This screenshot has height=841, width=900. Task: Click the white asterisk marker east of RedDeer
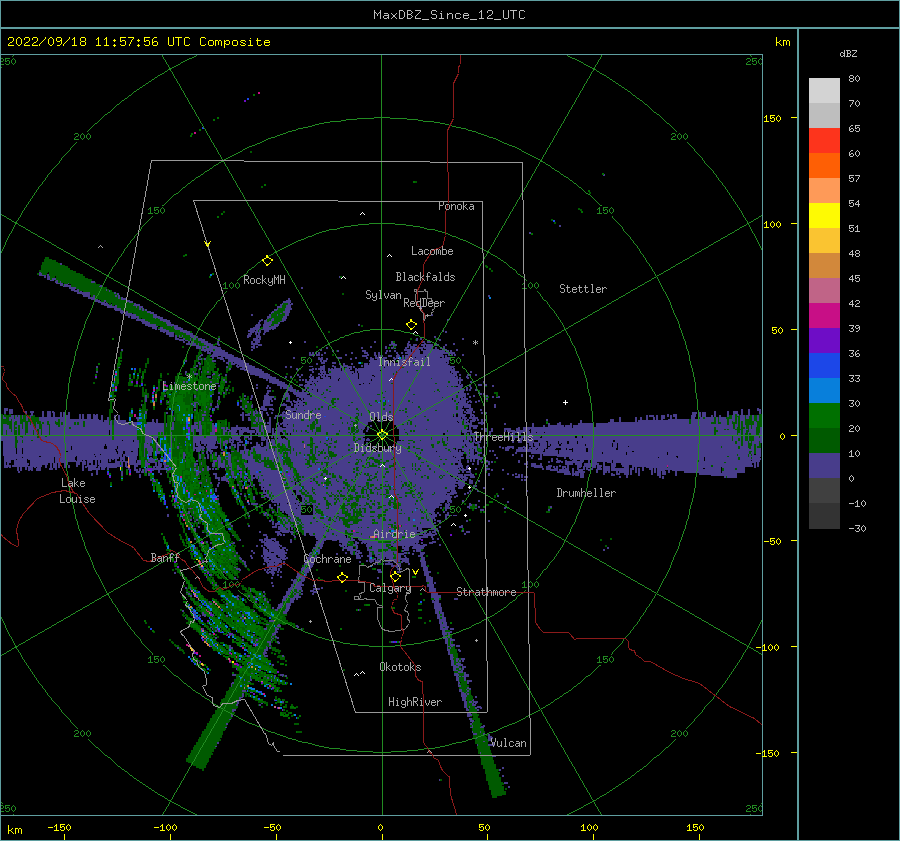click(x=475, y=343)
